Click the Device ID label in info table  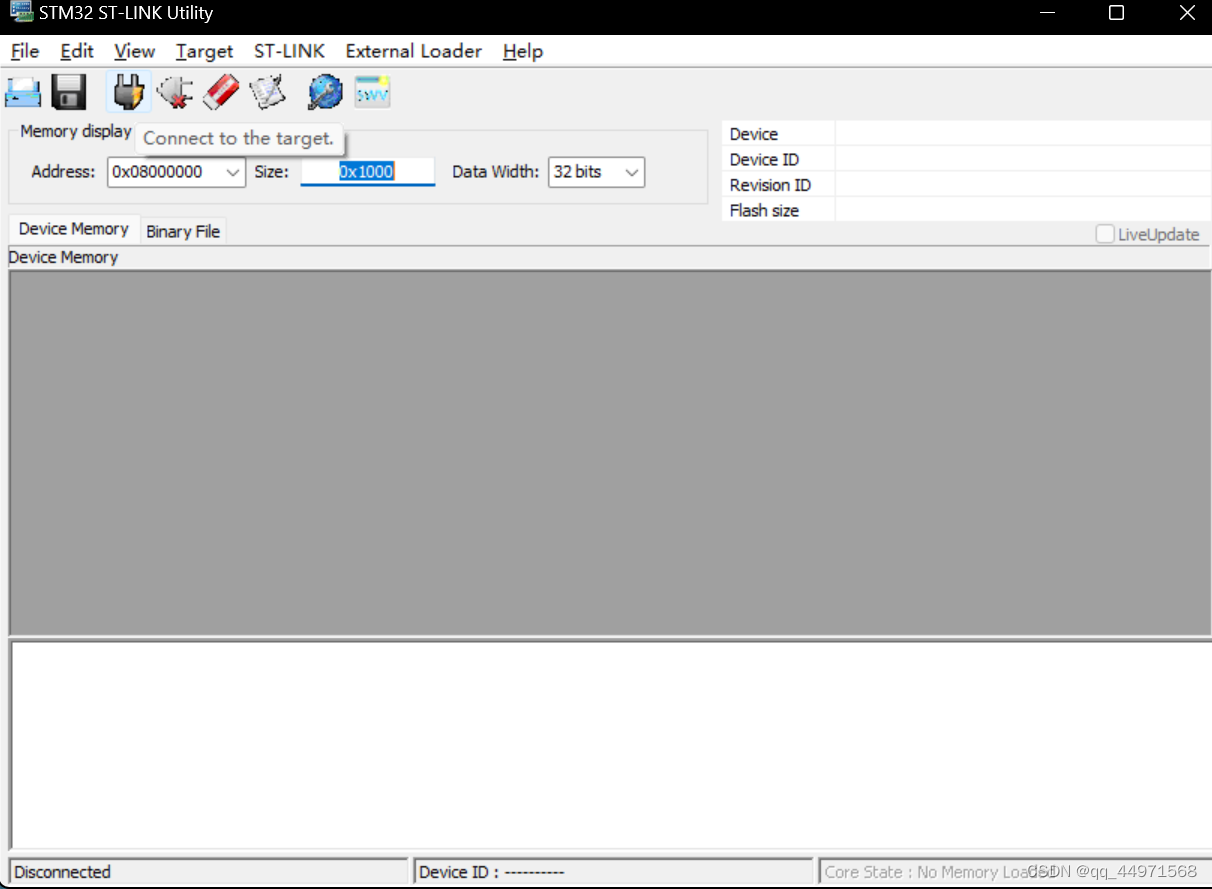[764, 160]
